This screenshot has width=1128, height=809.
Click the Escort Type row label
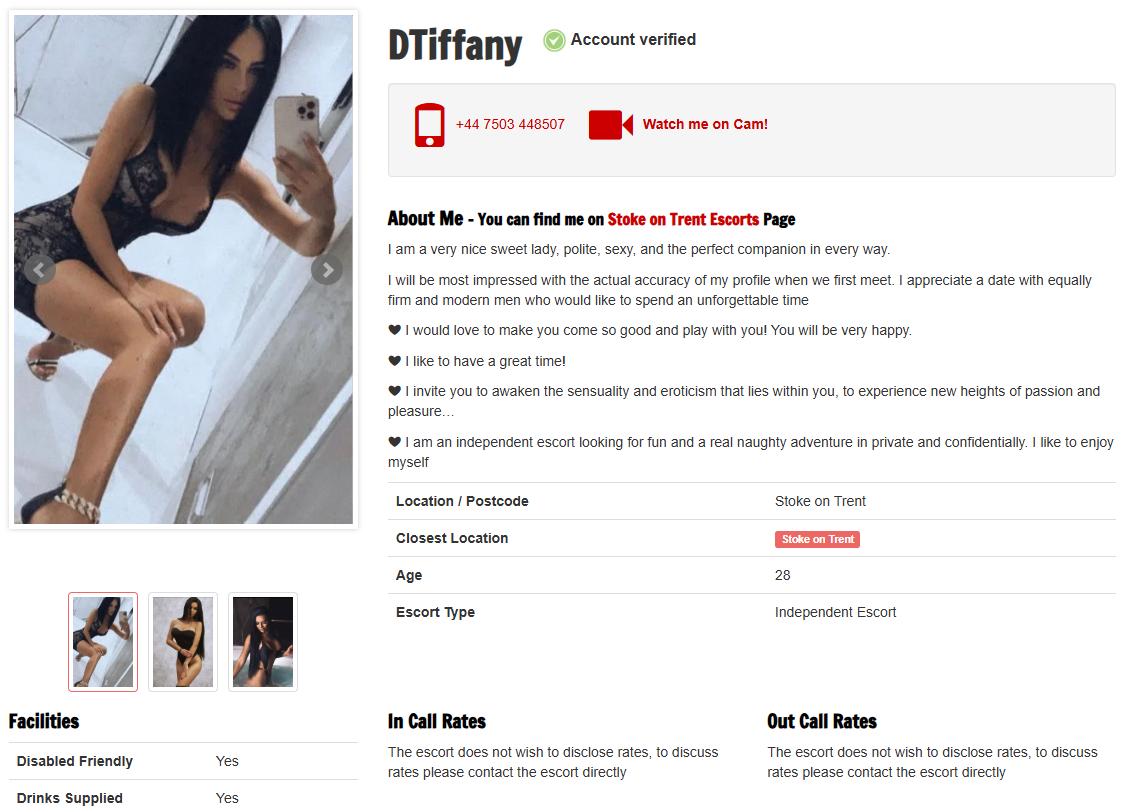click(435, 613)
